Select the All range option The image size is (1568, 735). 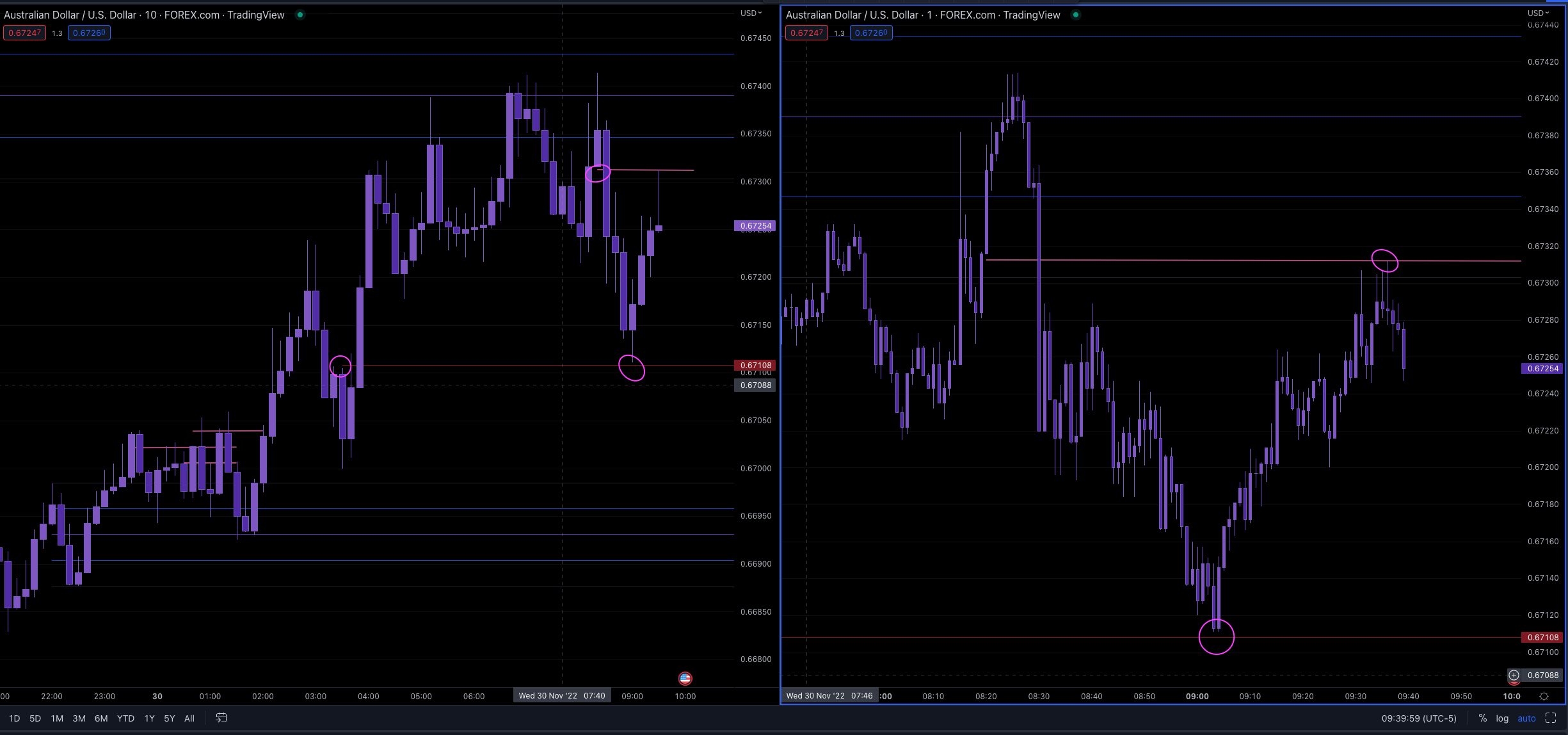[189, 718]
